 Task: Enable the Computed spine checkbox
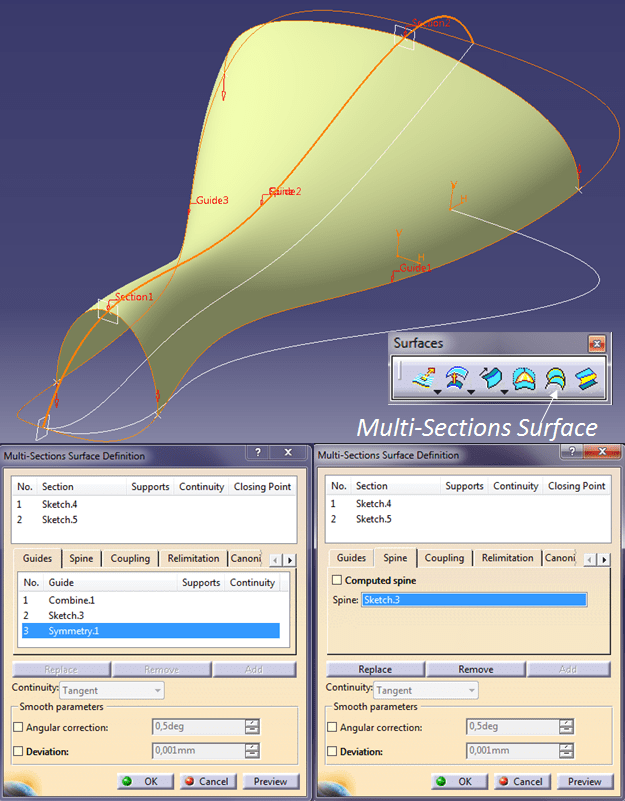[x=337, y=580]
